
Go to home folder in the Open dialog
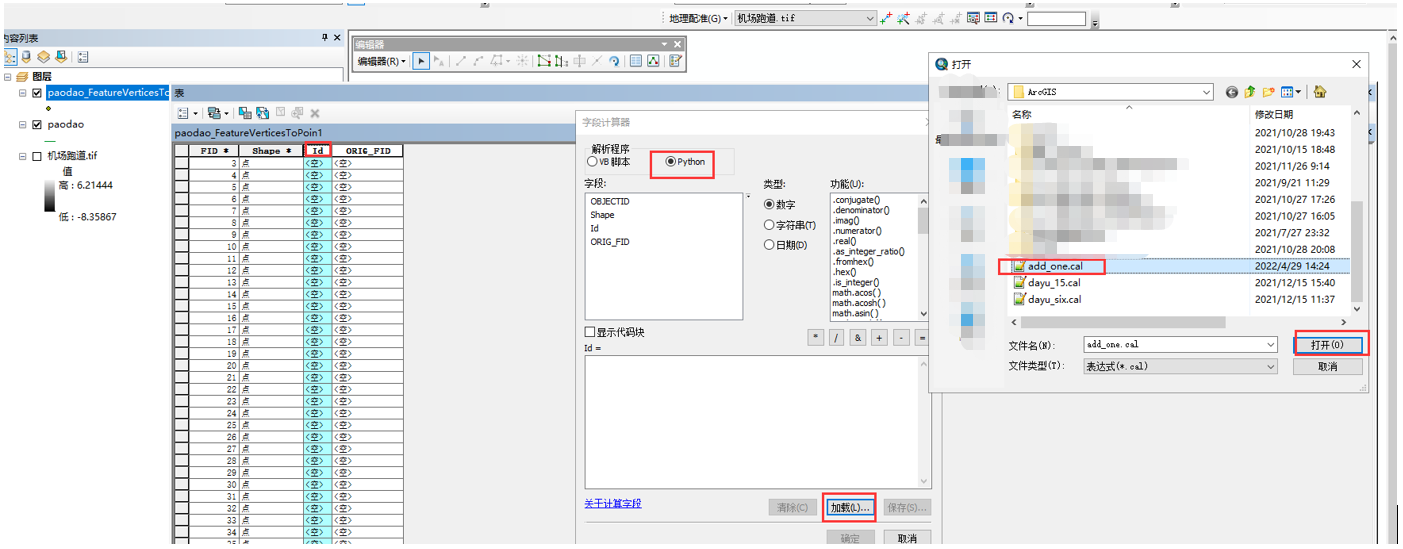[1320, 92]
